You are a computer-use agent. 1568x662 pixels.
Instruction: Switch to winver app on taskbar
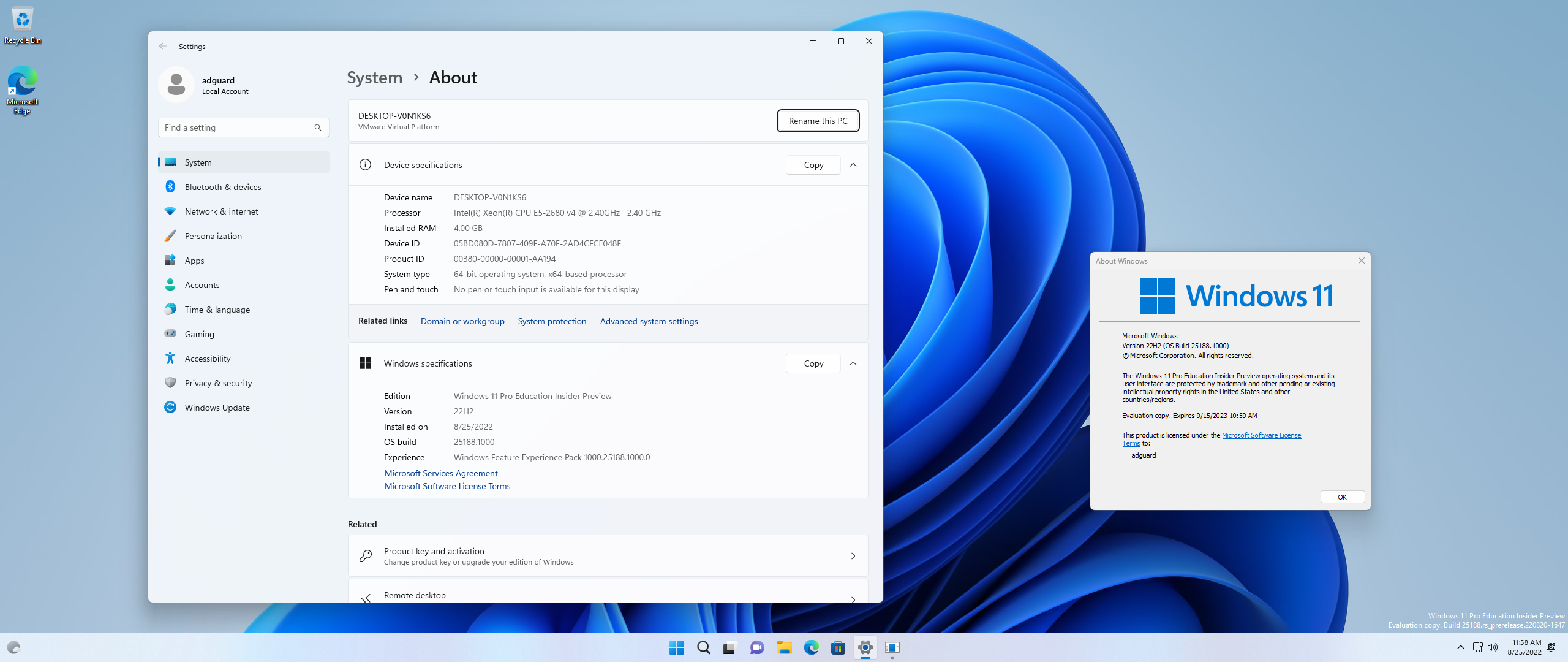point(892,647)
